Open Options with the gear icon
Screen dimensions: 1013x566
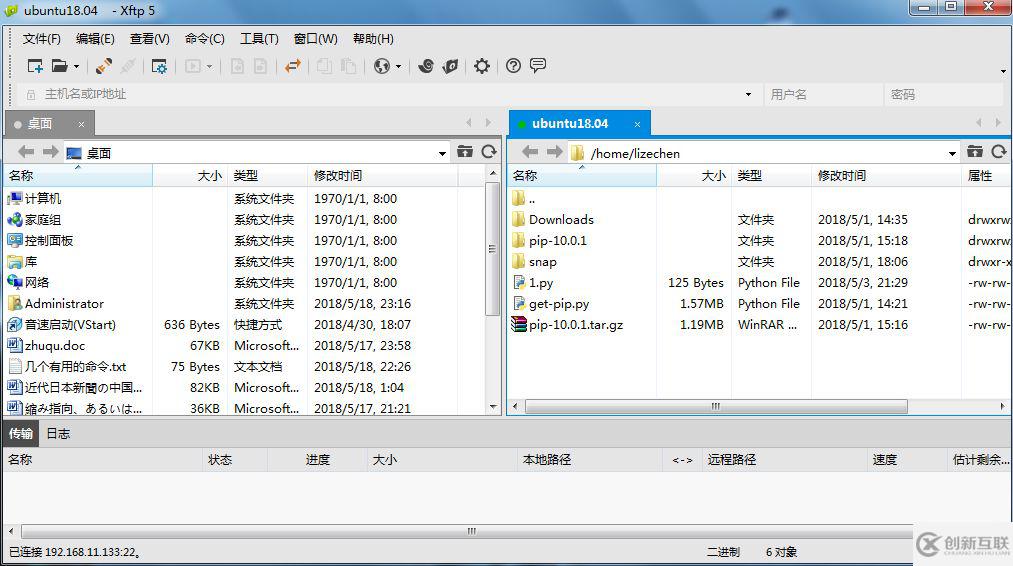pos(482,66)
